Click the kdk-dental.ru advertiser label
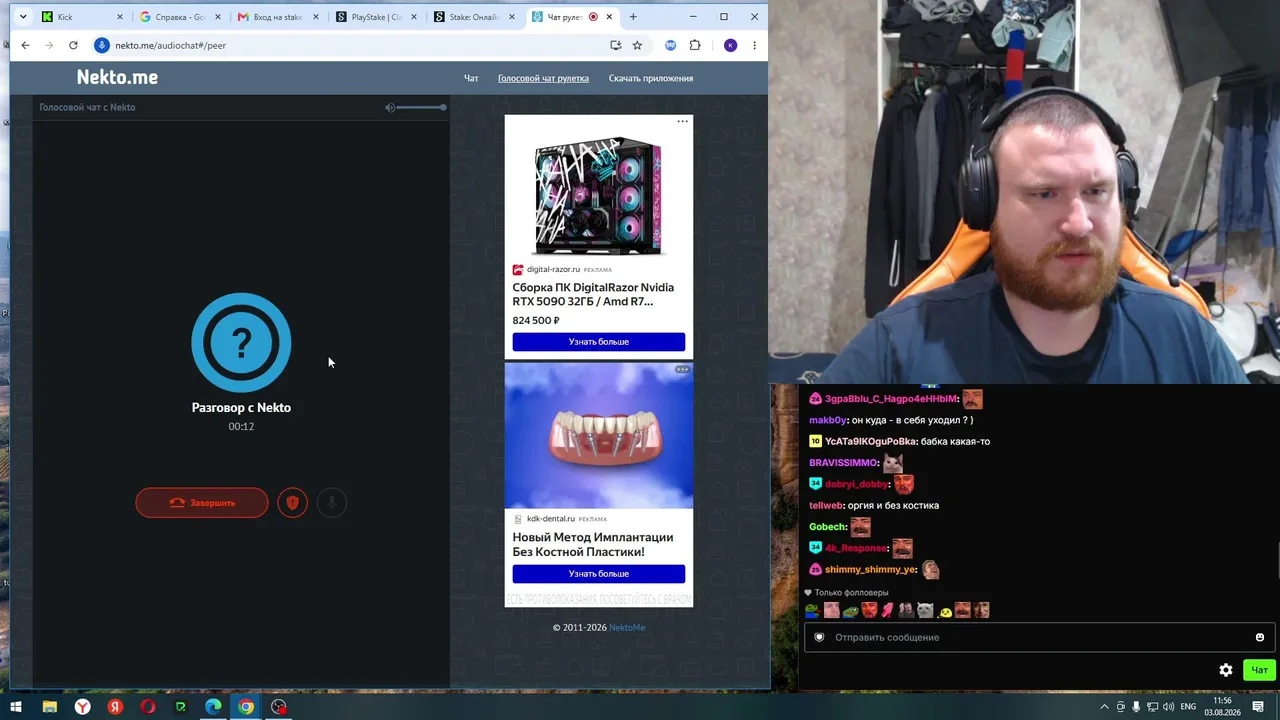The width and height of the screenshot is (1280, 720). click(551, 519)
